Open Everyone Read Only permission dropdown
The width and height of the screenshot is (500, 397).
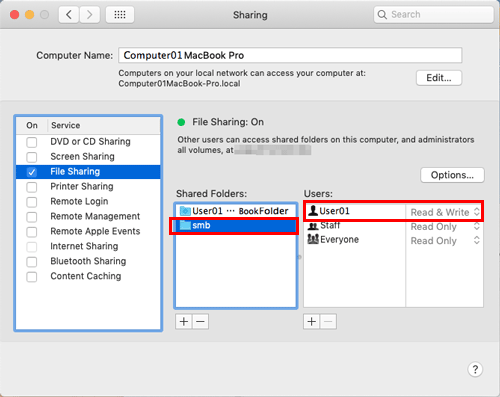pos(445,241)
